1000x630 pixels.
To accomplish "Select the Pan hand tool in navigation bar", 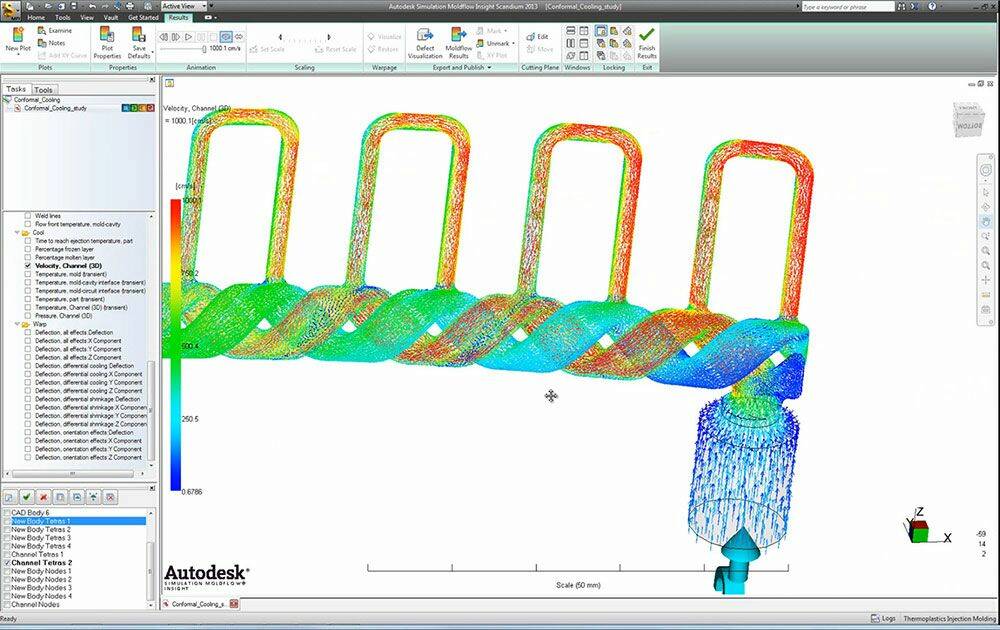I will click(986, 222).
